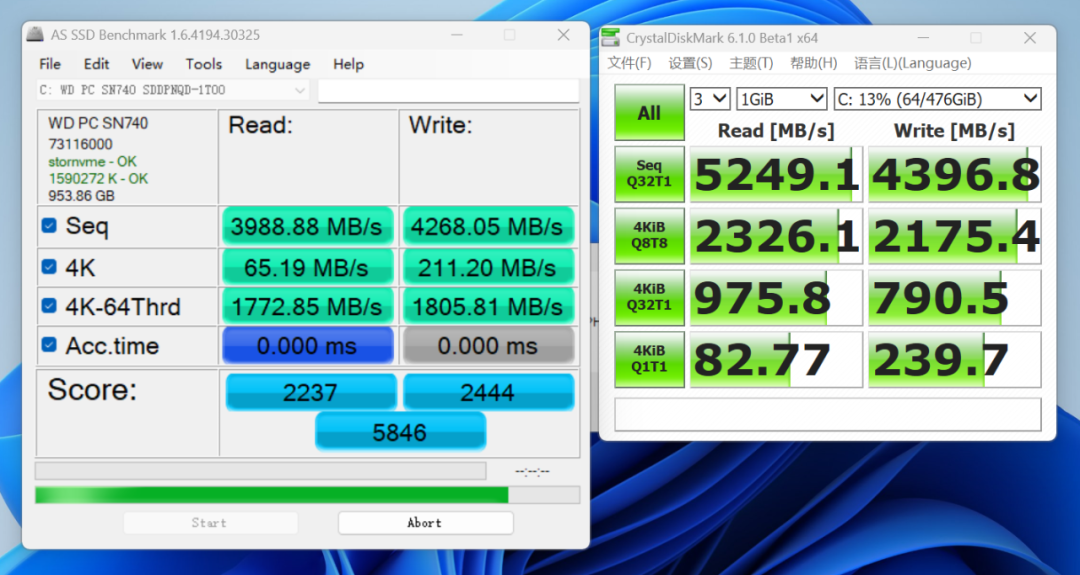Open 帮助(H) menu in CrystalDiskMark
1080x575 pixels.
point(813,63)
